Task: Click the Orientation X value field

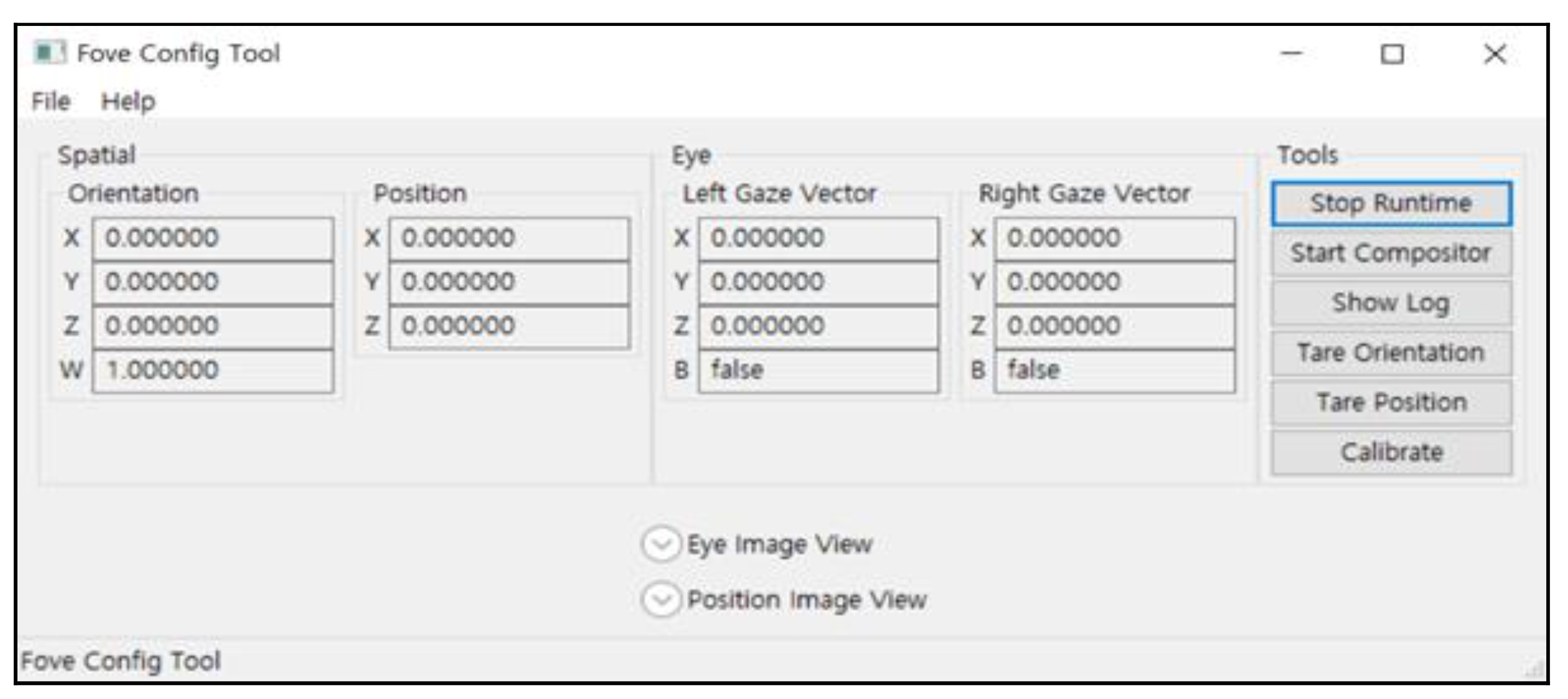Action: [x=212, y=238]
